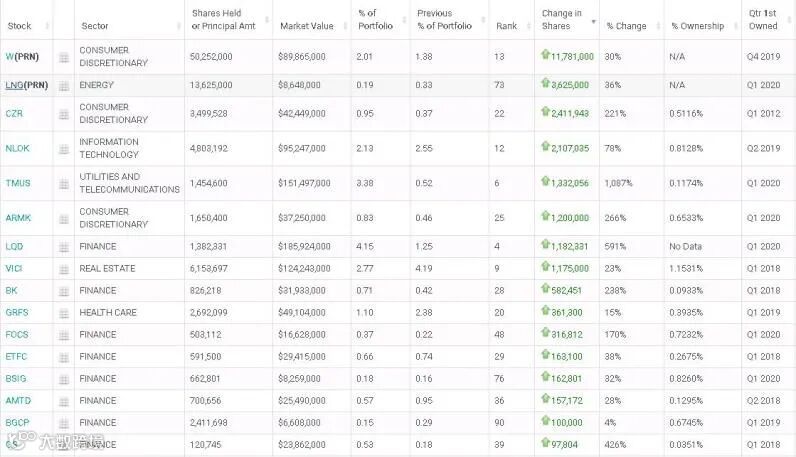Open the BGCP stock link
Viewport: 796px width, 457px height.
(x=17, y=423)
